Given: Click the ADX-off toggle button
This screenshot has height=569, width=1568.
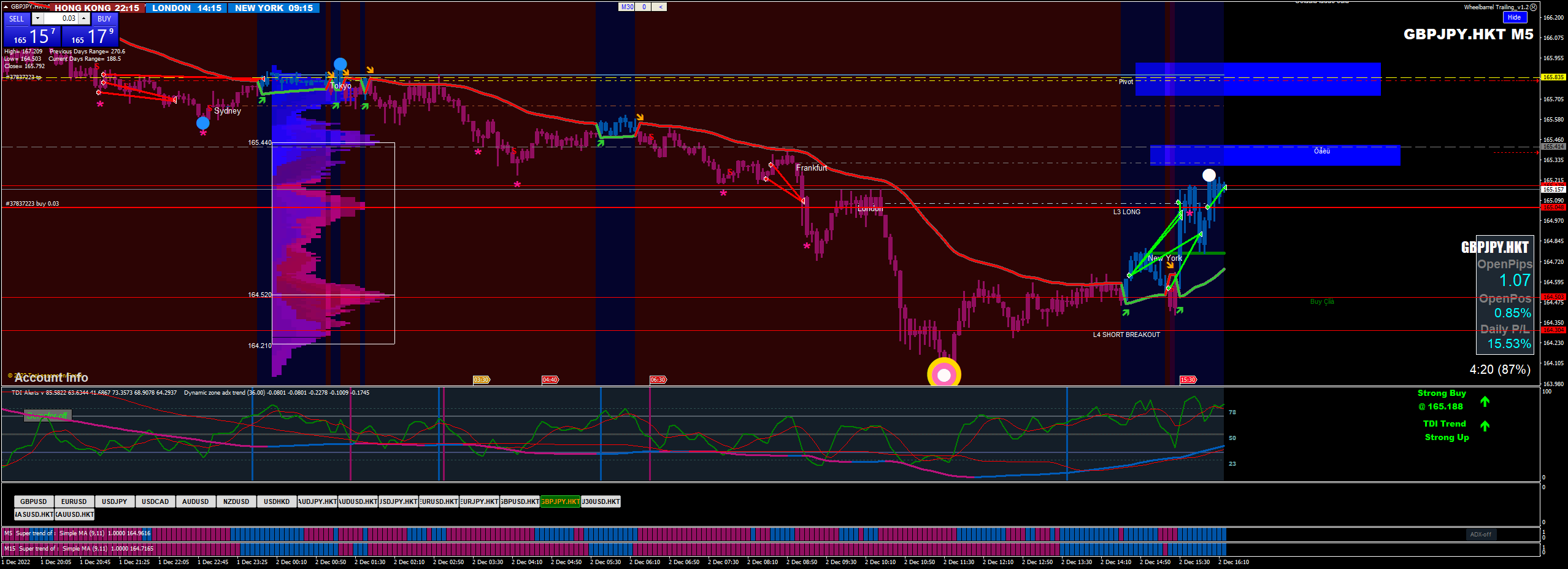Looking at the screenshot, I should [1480, 535].
